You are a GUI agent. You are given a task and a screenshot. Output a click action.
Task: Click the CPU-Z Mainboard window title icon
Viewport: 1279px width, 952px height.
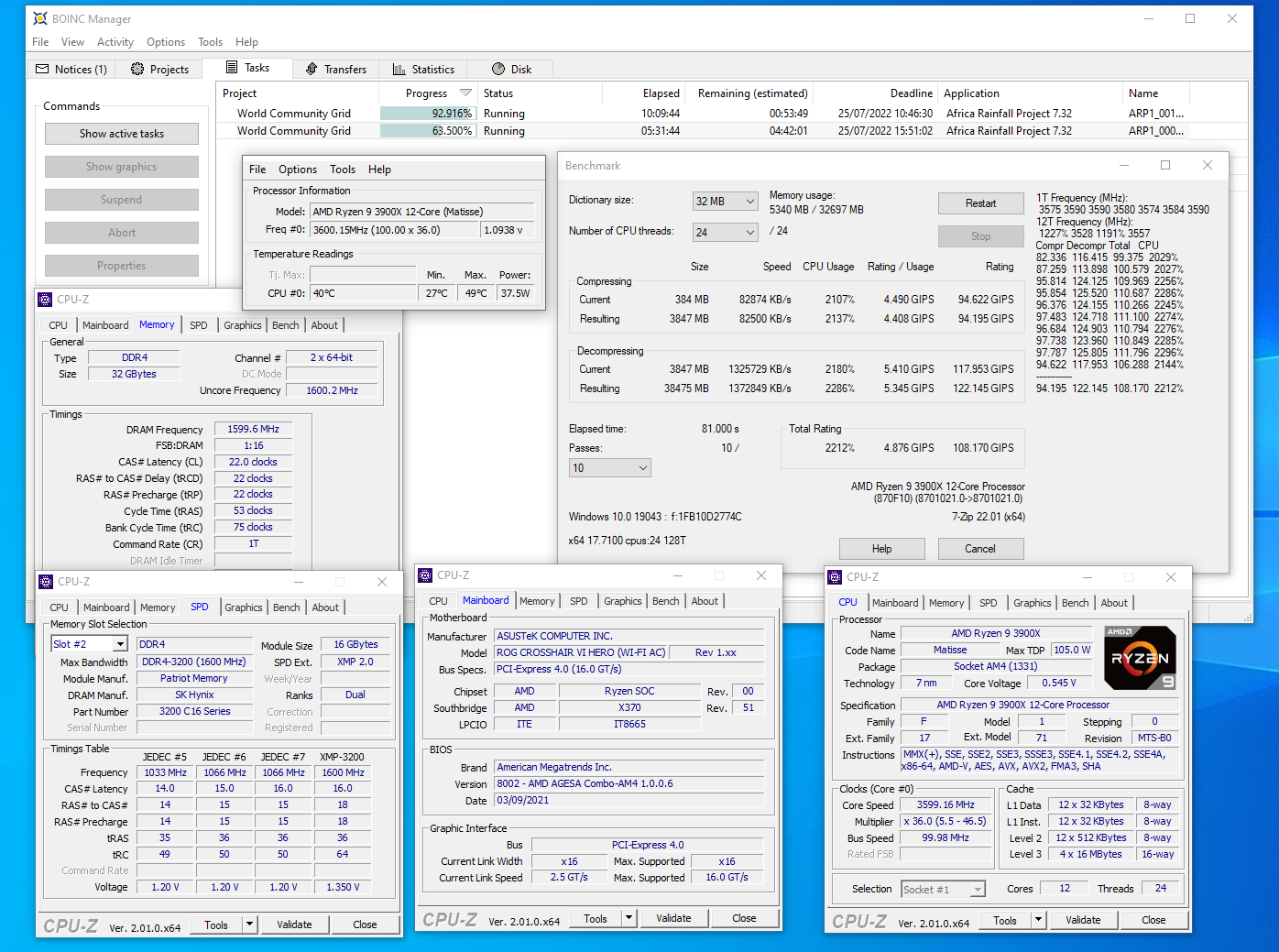click(x=425, y=575)
